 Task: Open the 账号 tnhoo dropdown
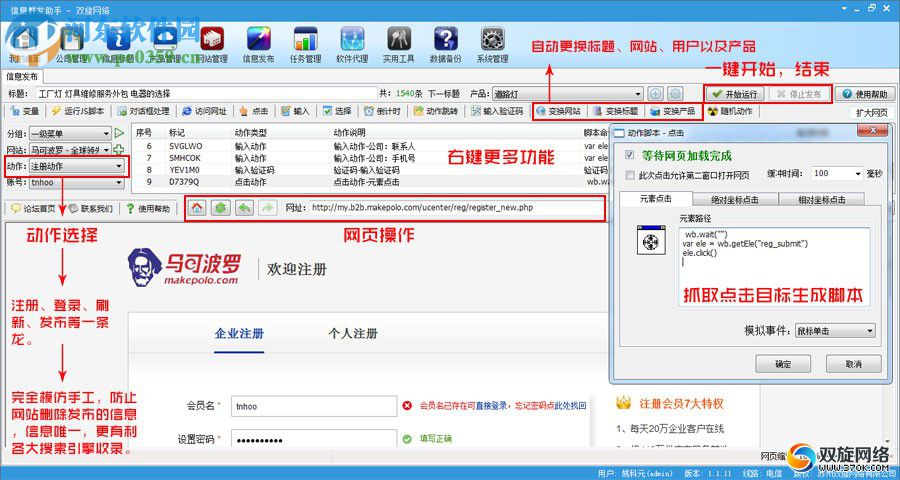pyautogui.click(x=76, y=183)
